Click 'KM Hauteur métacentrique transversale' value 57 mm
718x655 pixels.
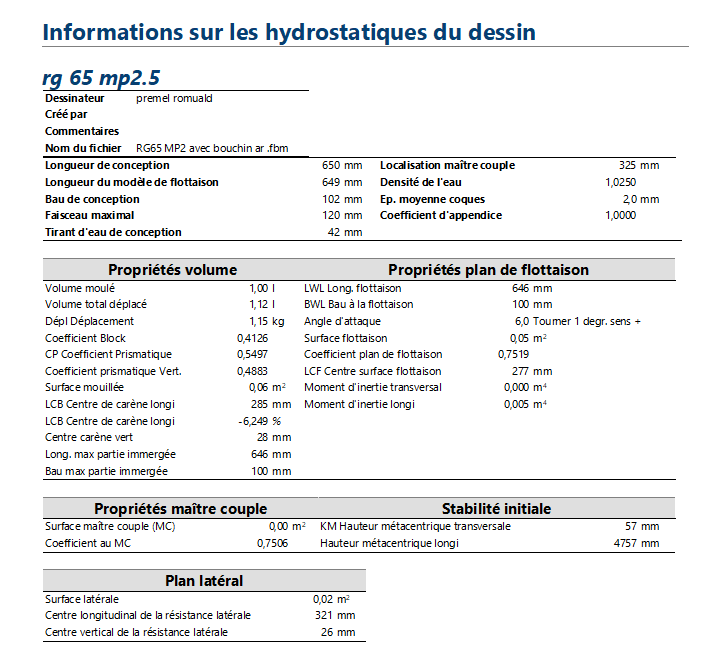point(642,527)
